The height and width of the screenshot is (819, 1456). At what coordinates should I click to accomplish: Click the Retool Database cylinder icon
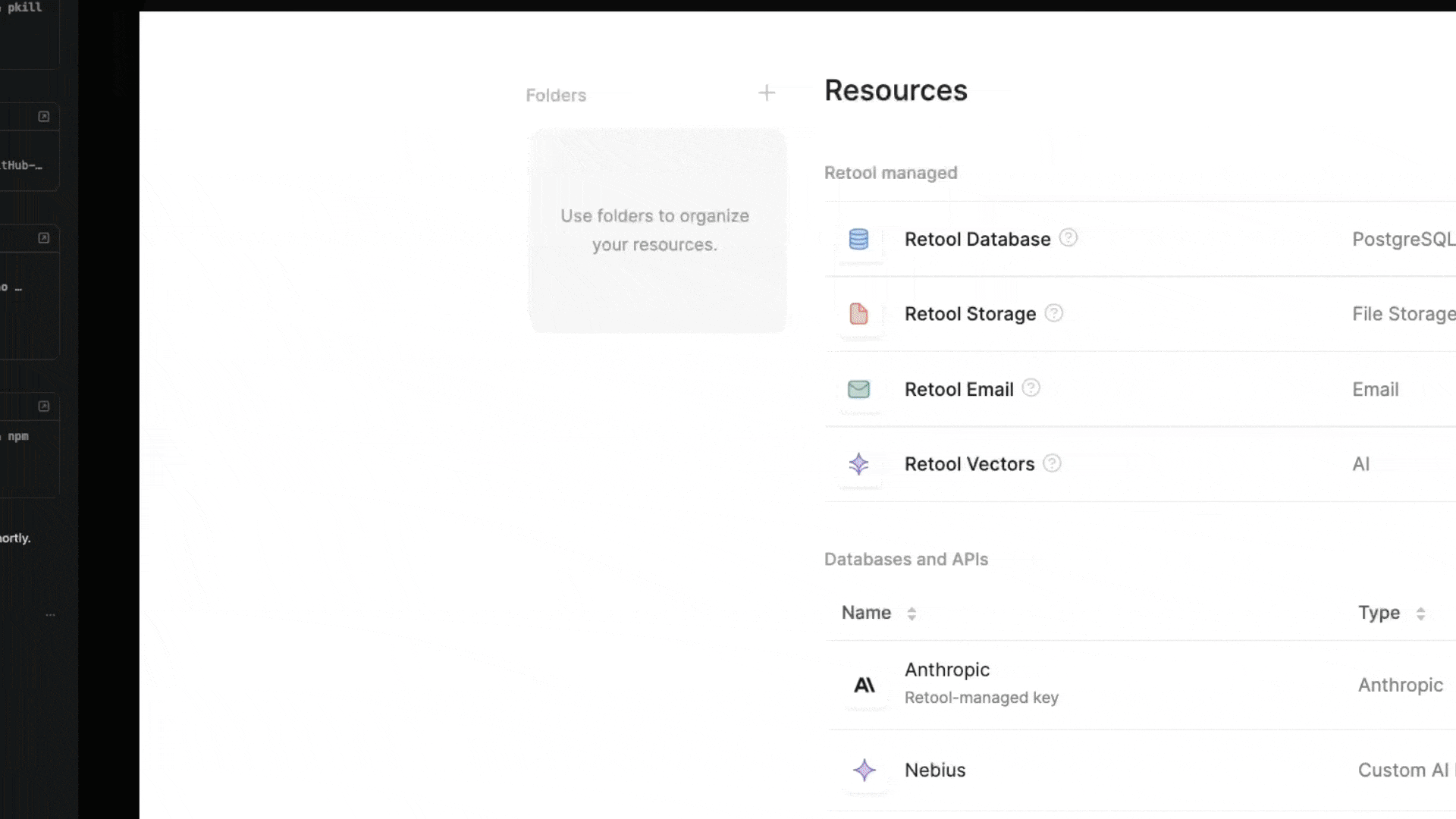pyautogui.click(x=858, y=239)
